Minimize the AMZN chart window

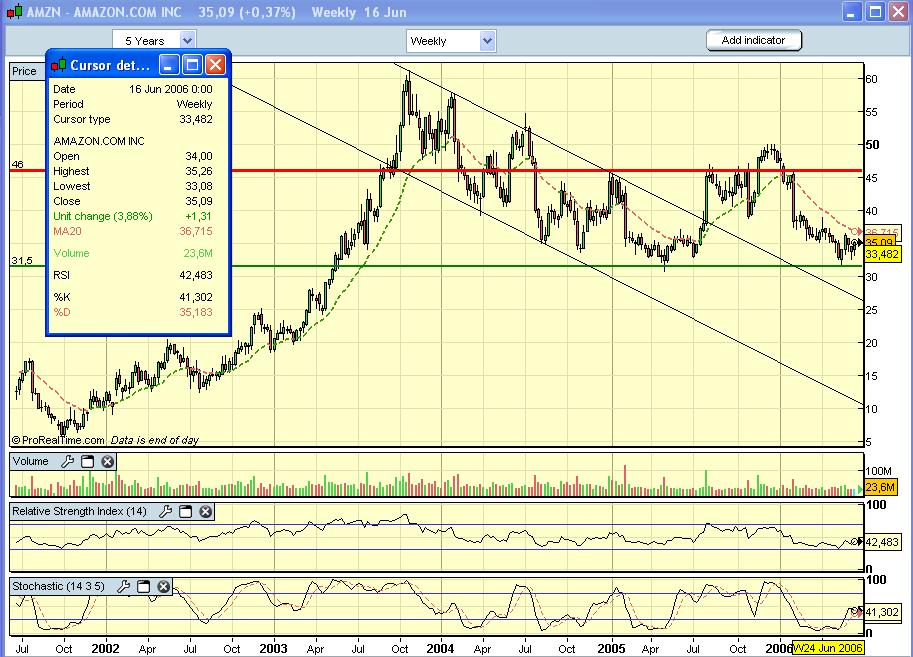tap(851, 12)
